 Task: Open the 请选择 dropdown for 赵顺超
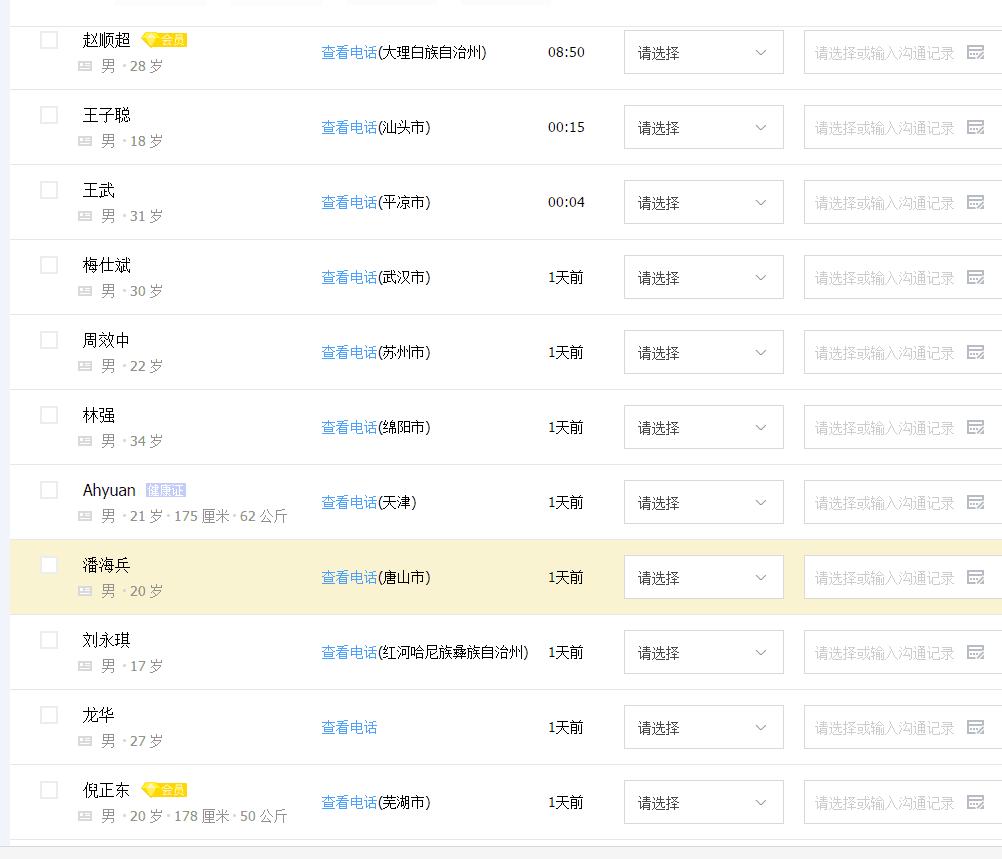click(703, 52)
